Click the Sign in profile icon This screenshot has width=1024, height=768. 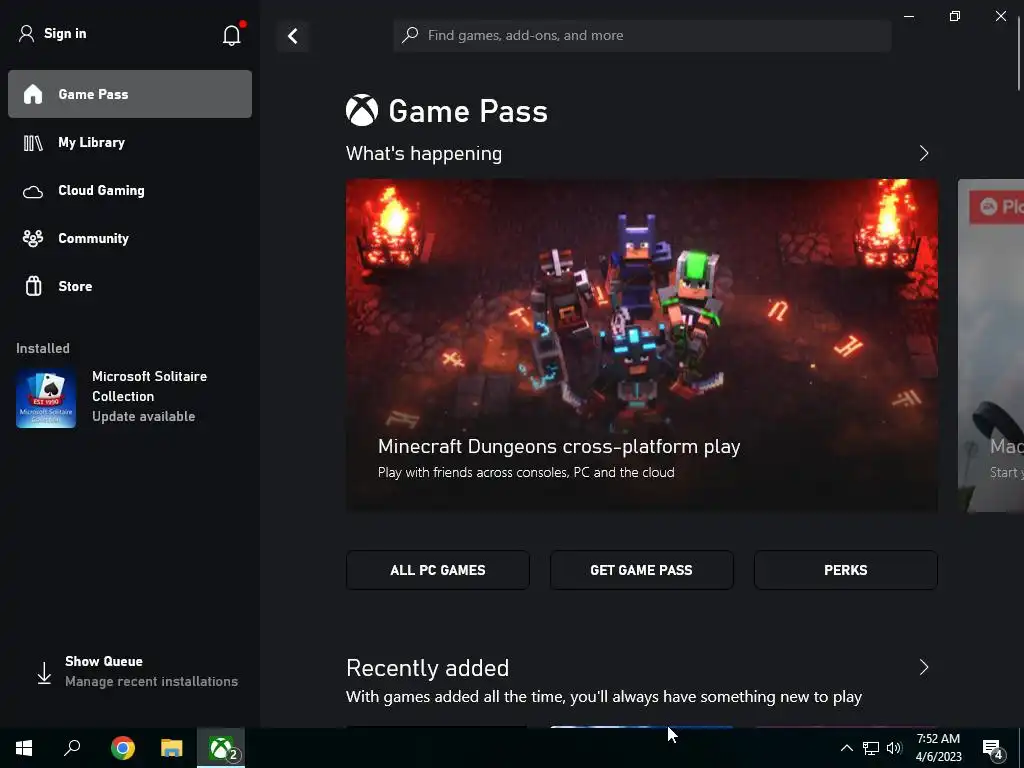point(26,33)
